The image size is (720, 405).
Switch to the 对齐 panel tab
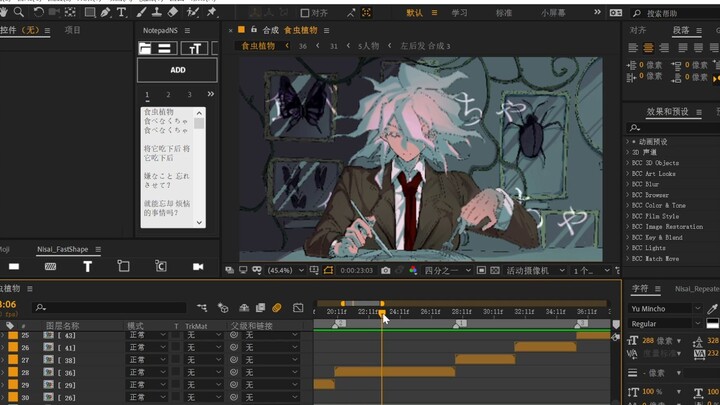pyautogui.click(x=638, y=30)
